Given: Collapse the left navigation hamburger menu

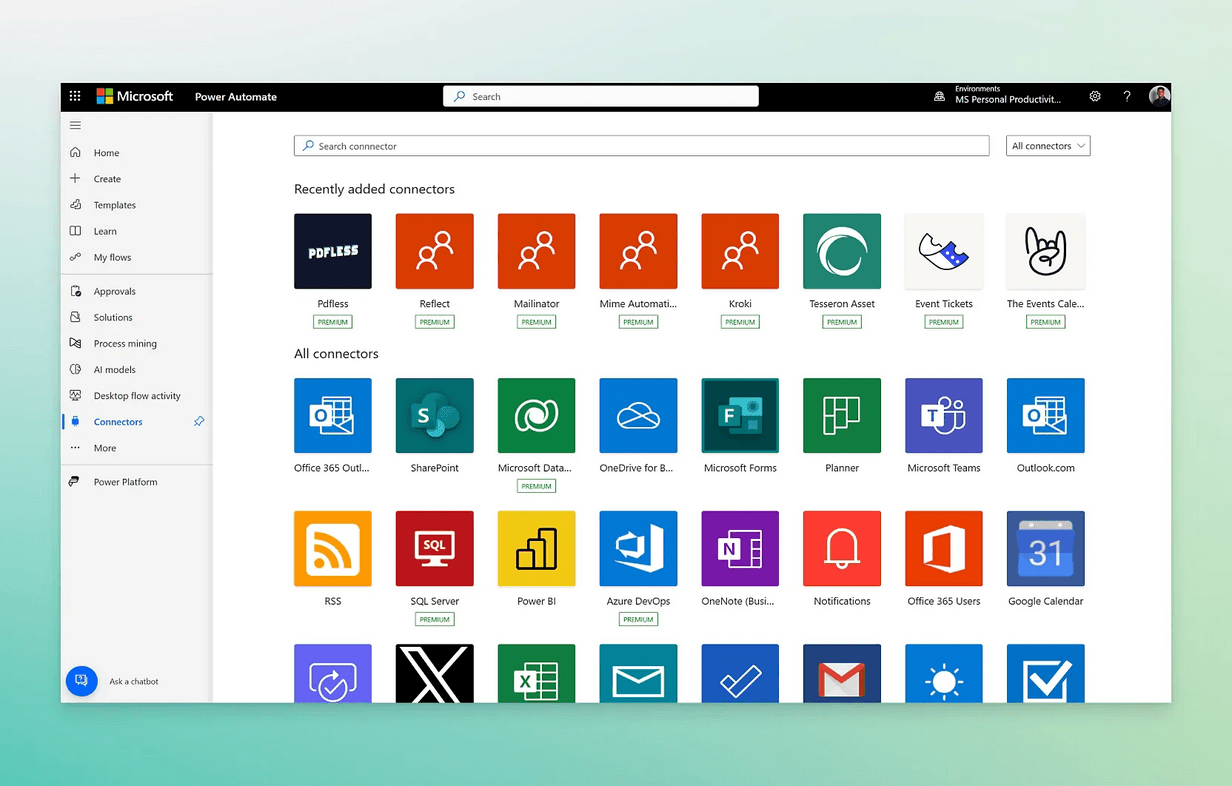Looking at the screenshot, I should click(75, 126).
